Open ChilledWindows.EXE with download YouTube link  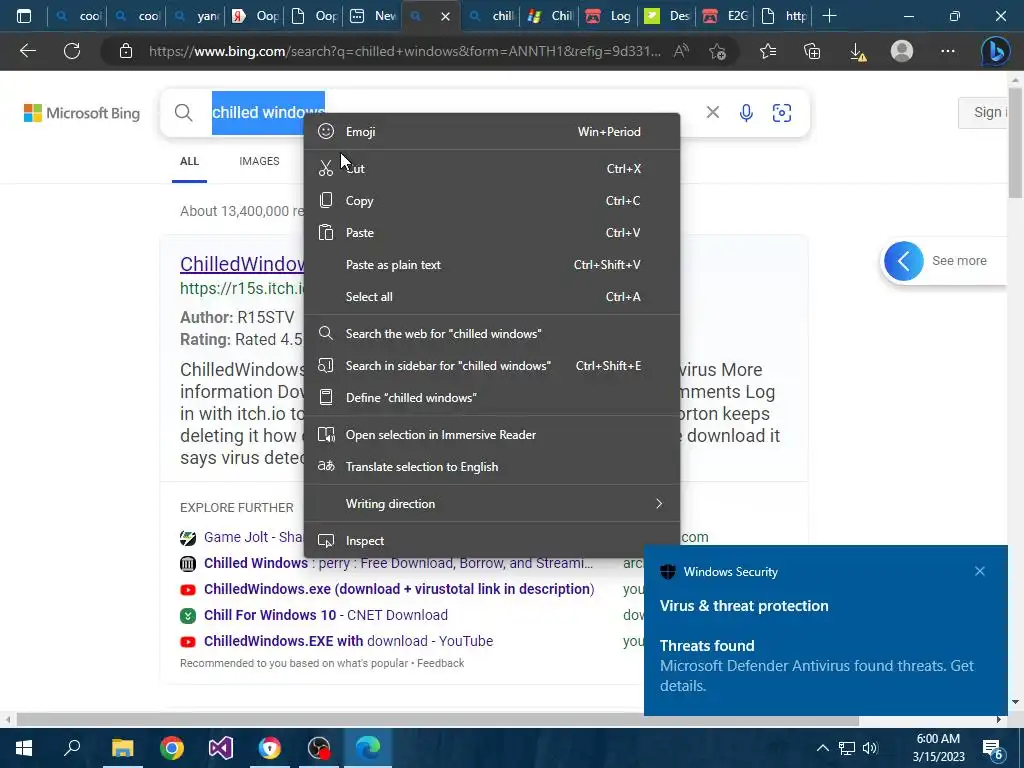tap(348, 641)
